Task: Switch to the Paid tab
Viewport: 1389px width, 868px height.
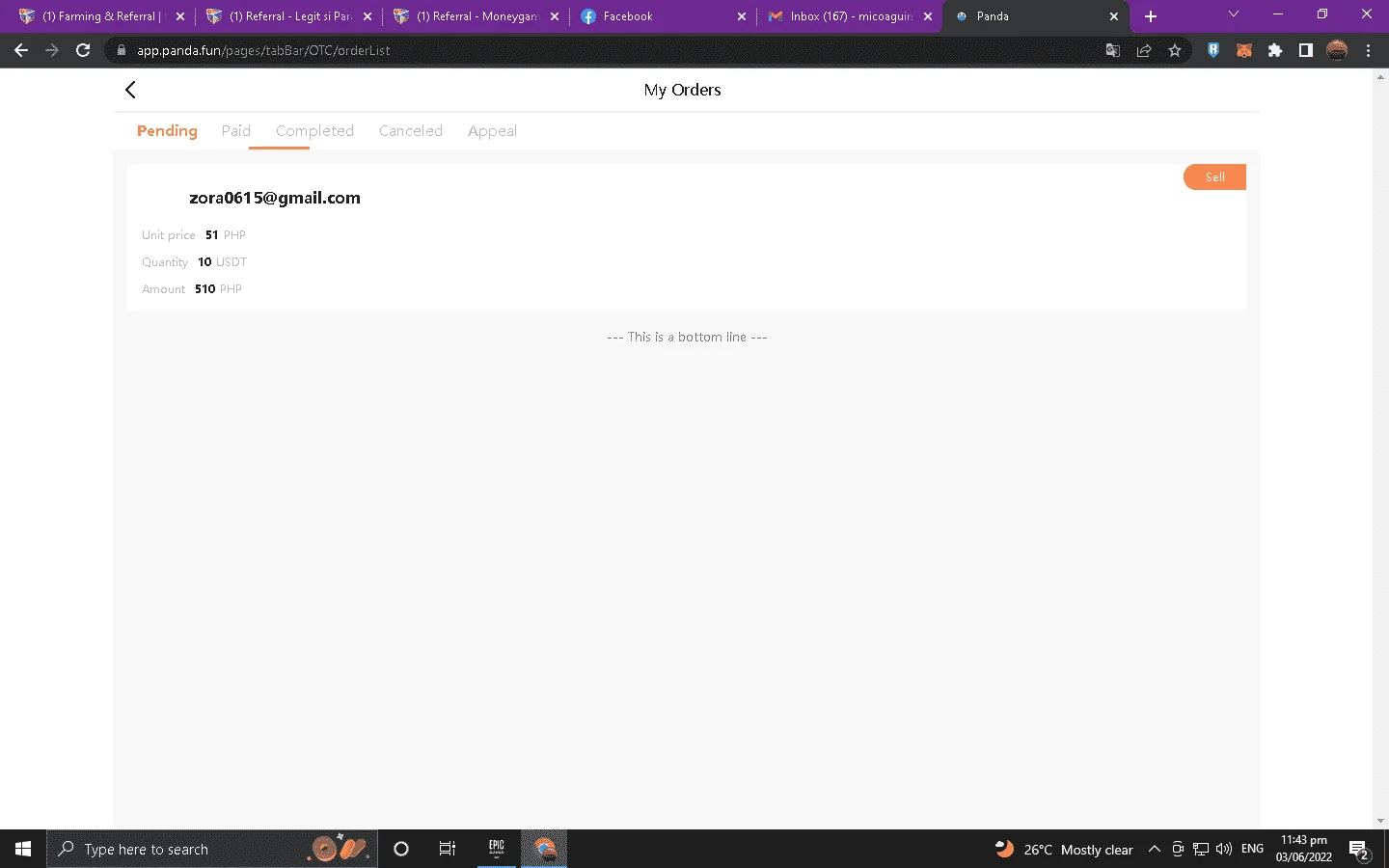Action: [236, 131]
